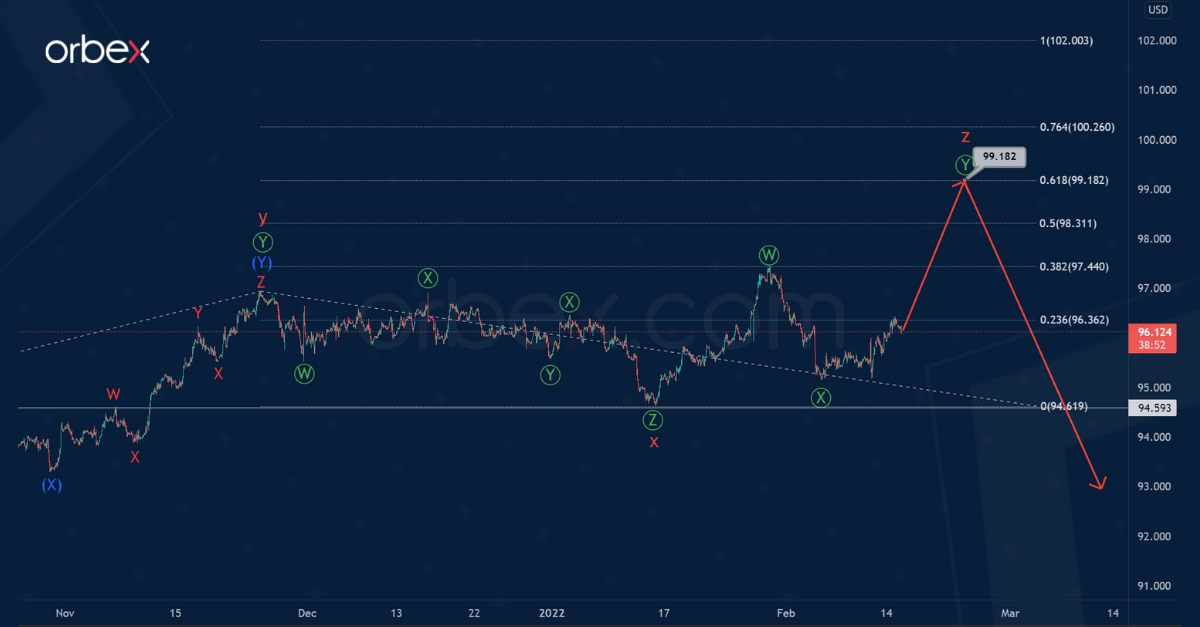The image size is (1200, 627).
Task: Select red z label above 99.182 target
Action: tap(965, 137)
